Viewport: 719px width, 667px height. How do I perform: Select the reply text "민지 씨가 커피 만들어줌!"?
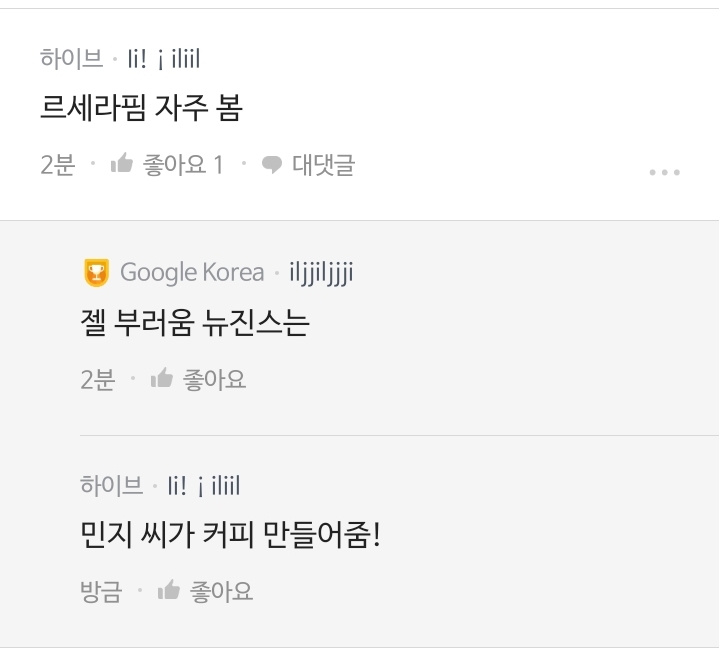[x=230, y=534]
